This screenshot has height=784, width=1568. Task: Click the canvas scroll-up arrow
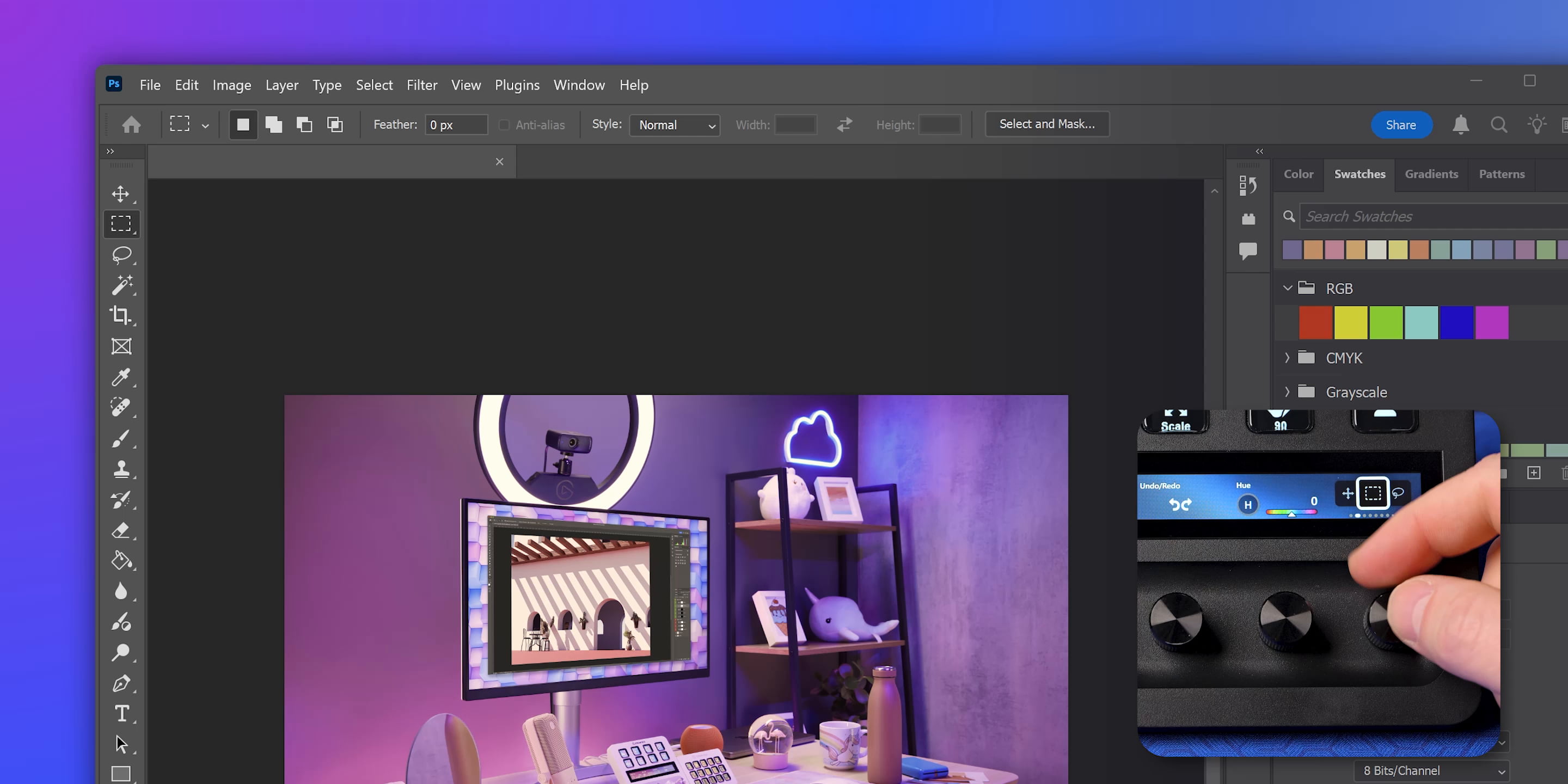(x=1214, y=191)
